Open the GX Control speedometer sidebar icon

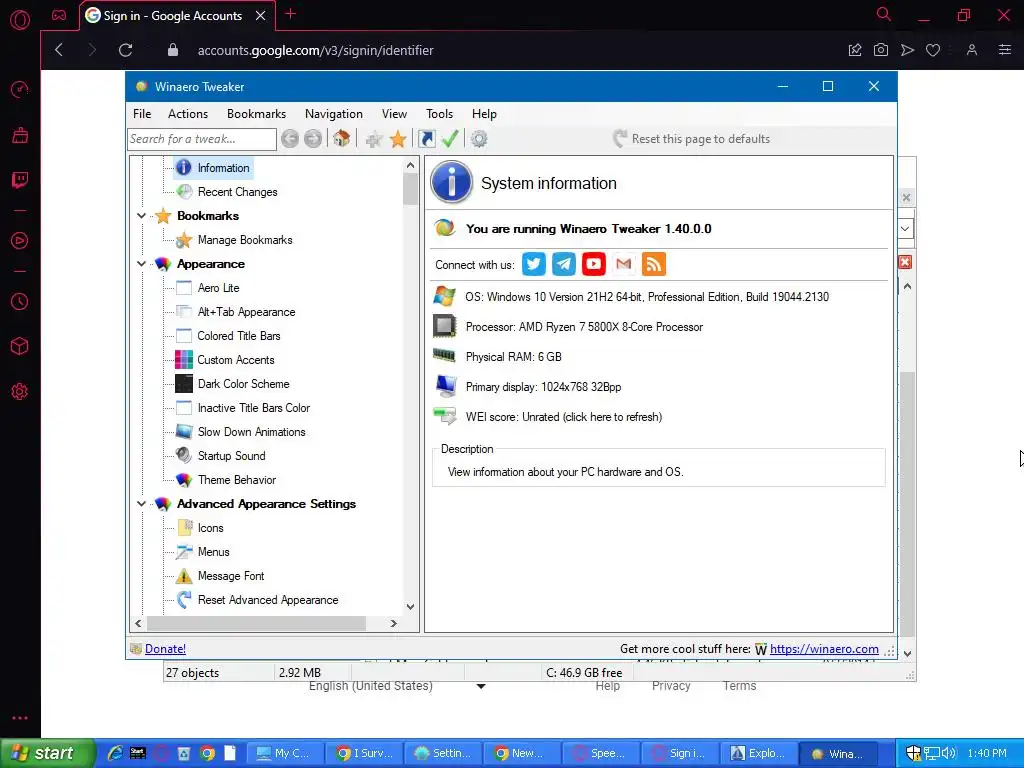tap(20, 89)
